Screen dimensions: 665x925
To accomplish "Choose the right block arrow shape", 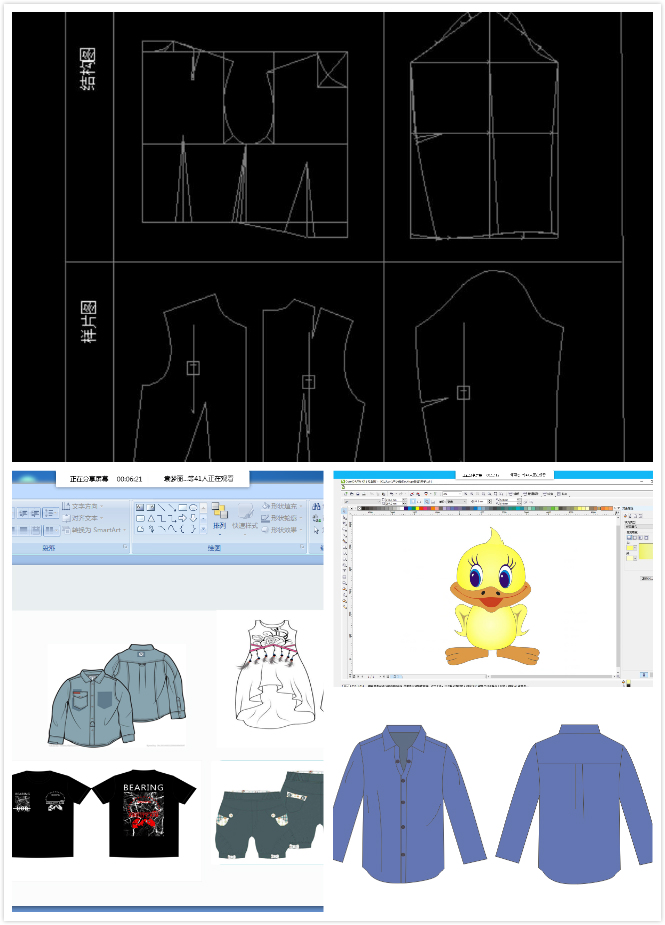I will 182,518.
